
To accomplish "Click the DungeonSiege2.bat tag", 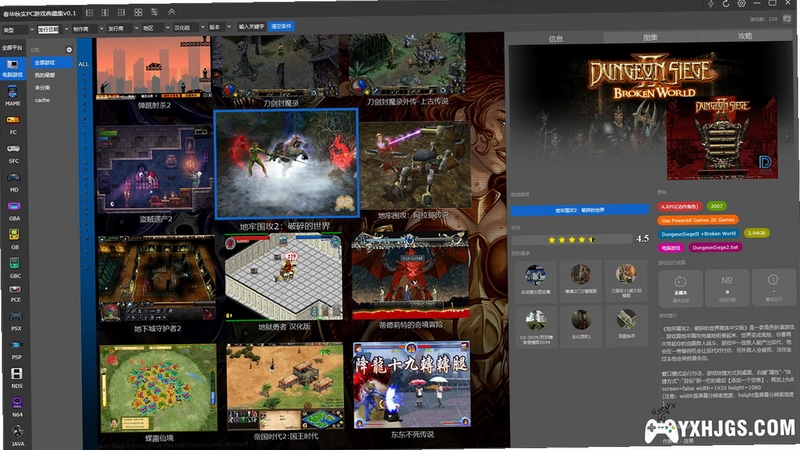I will (715, 247).
